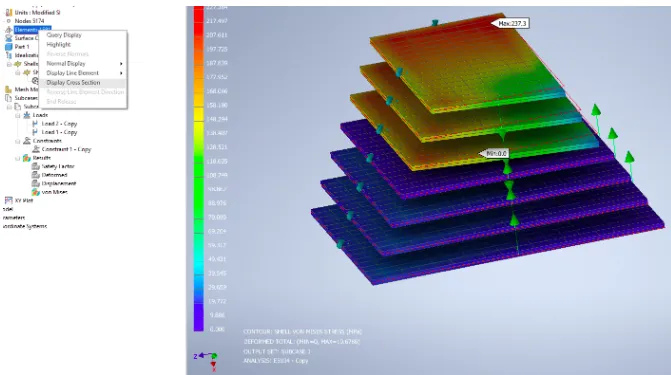This screenshot has width=671, height=375.
Task: Open Deformed result
Action: pos(55,175)
